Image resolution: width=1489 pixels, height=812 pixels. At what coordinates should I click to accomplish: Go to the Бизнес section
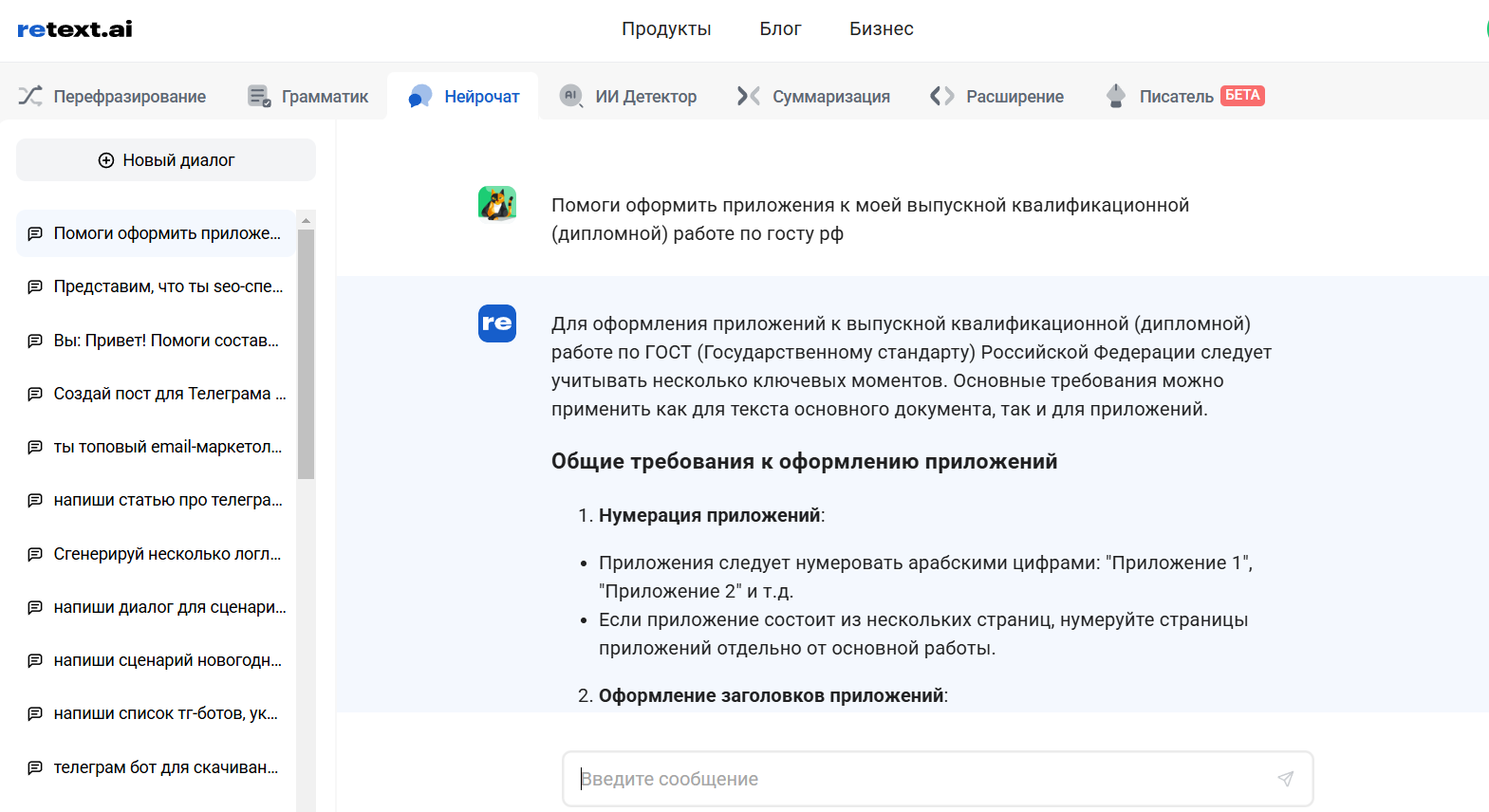click(881, 29)
